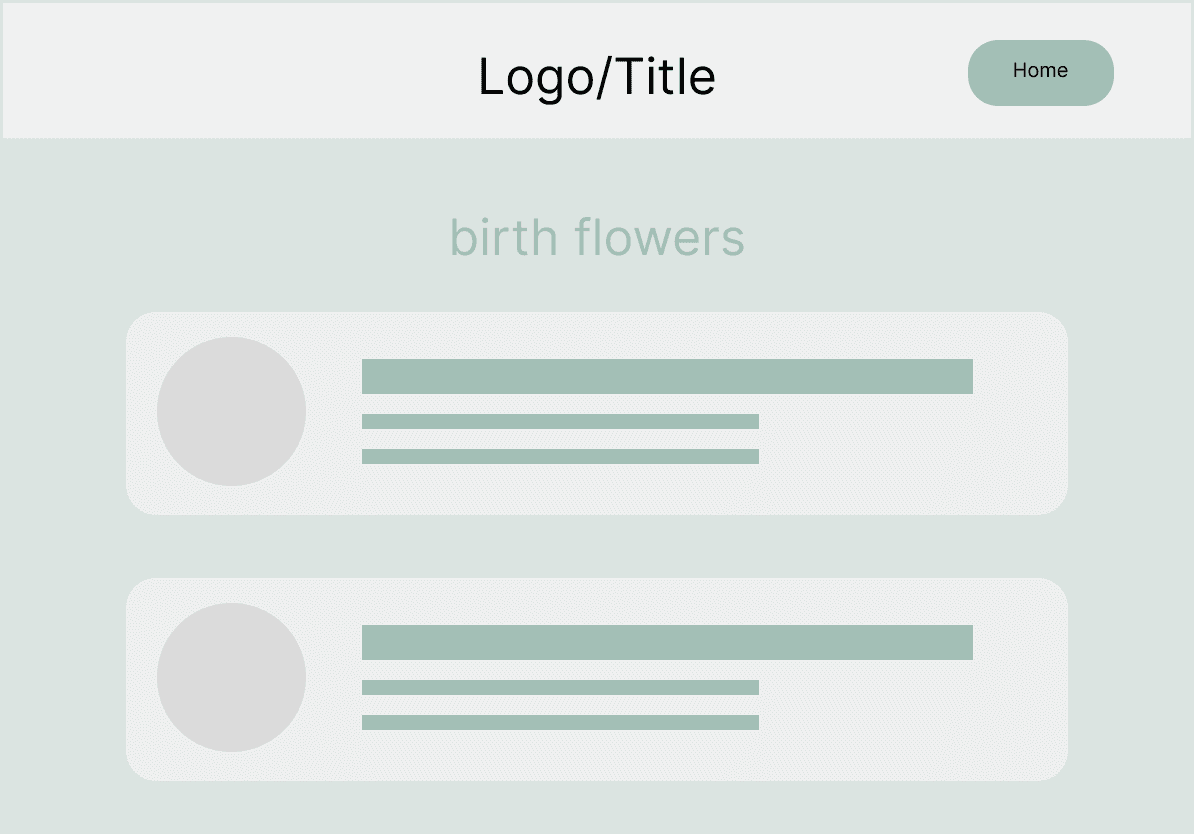Screen dimensions: 1194x834
Task: Select the second card's upper thin text line
Action: pos(560,688)
